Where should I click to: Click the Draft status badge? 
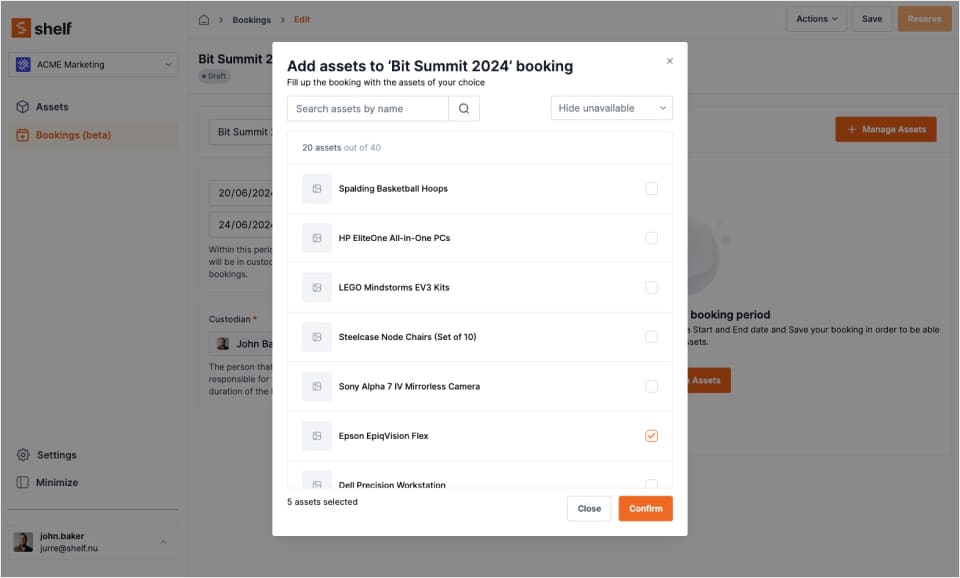click(x=214, y=77)
